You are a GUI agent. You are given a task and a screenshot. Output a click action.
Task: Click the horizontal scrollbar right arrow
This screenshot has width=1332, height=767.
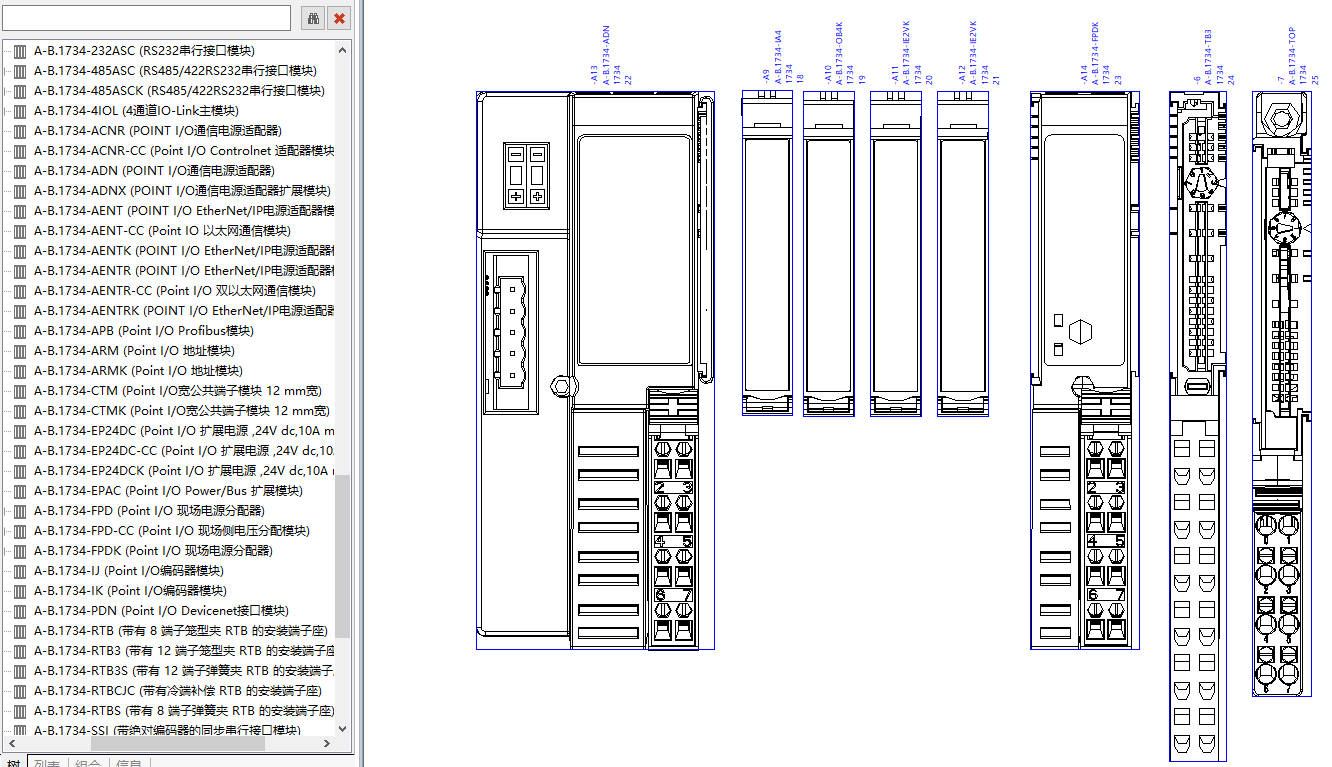point(325,744)
